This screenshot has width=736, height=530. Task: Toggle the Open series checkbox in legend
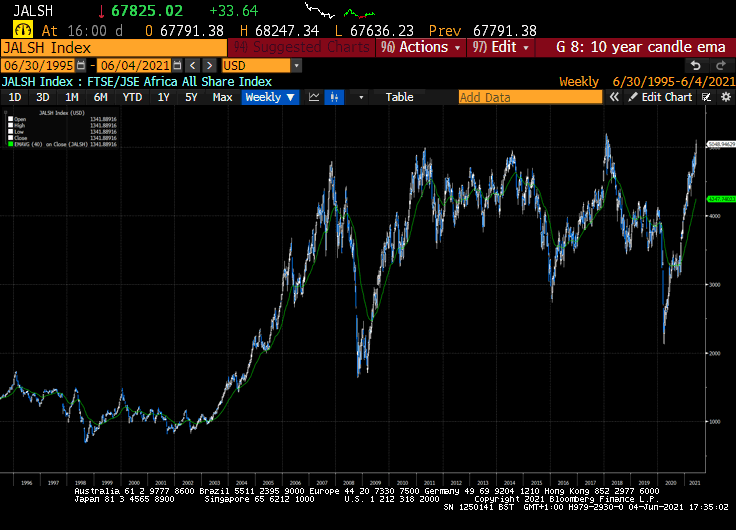10,119
